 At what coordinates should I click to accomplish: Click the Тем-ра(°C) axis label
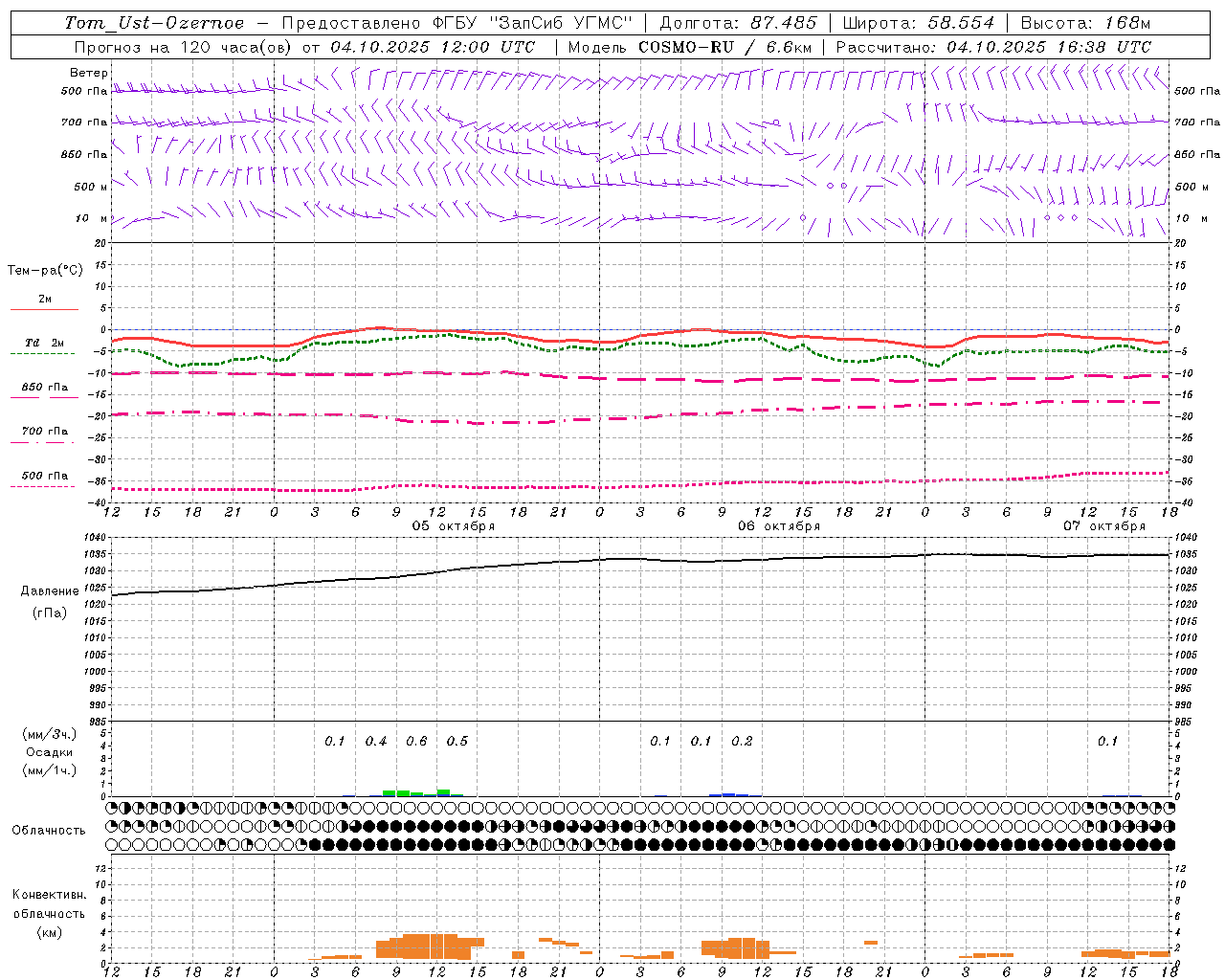point(45,271)
